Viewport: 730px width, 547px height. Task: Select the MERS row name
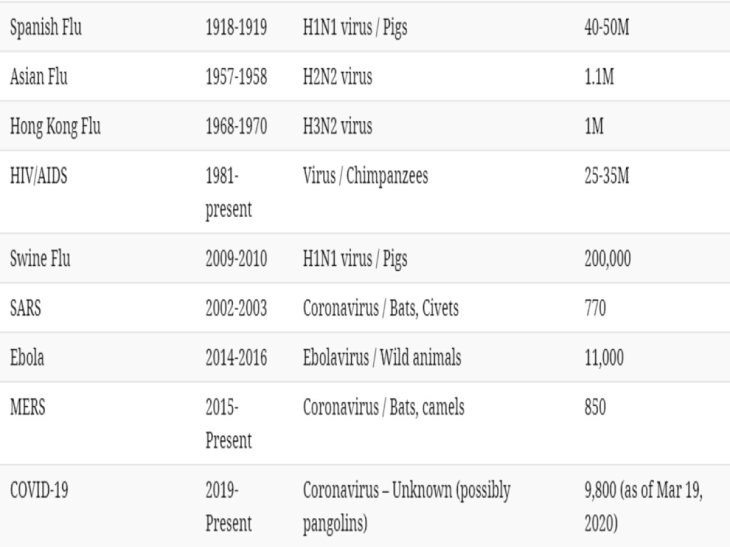point(27,407)
